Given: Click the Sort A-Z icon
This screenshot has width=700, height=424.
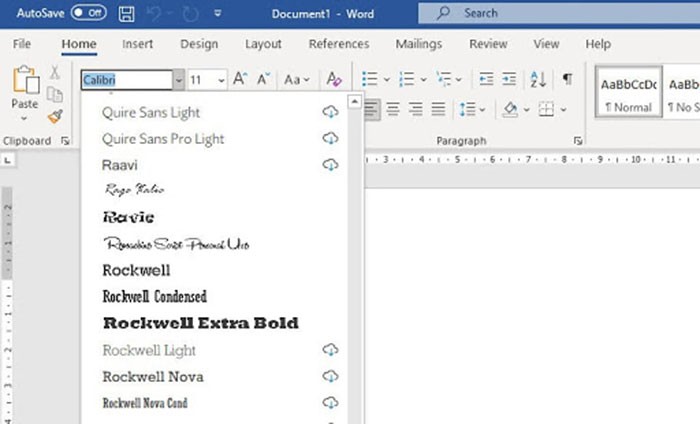Looking at the screenshot, I should 538,79.
